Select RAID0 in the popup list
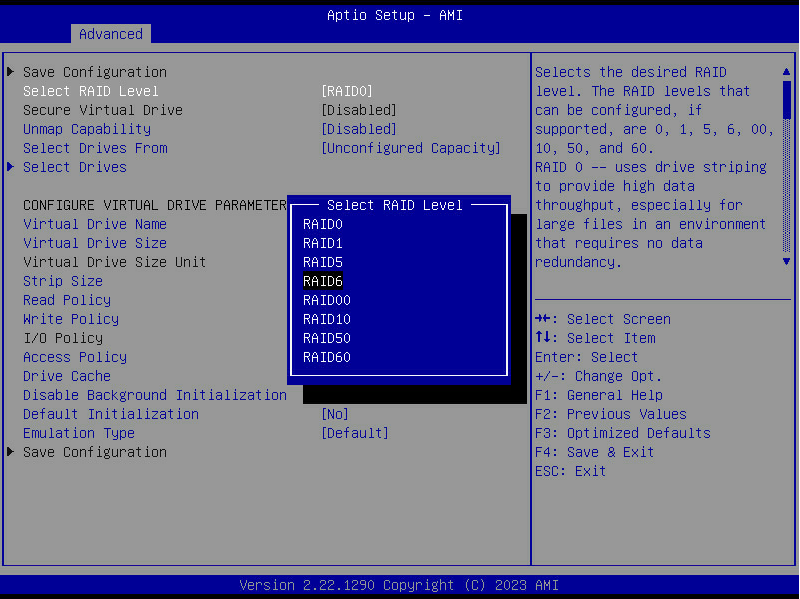Screen dimensions: 800x599 pyautogui.click(x=323, y=224)
